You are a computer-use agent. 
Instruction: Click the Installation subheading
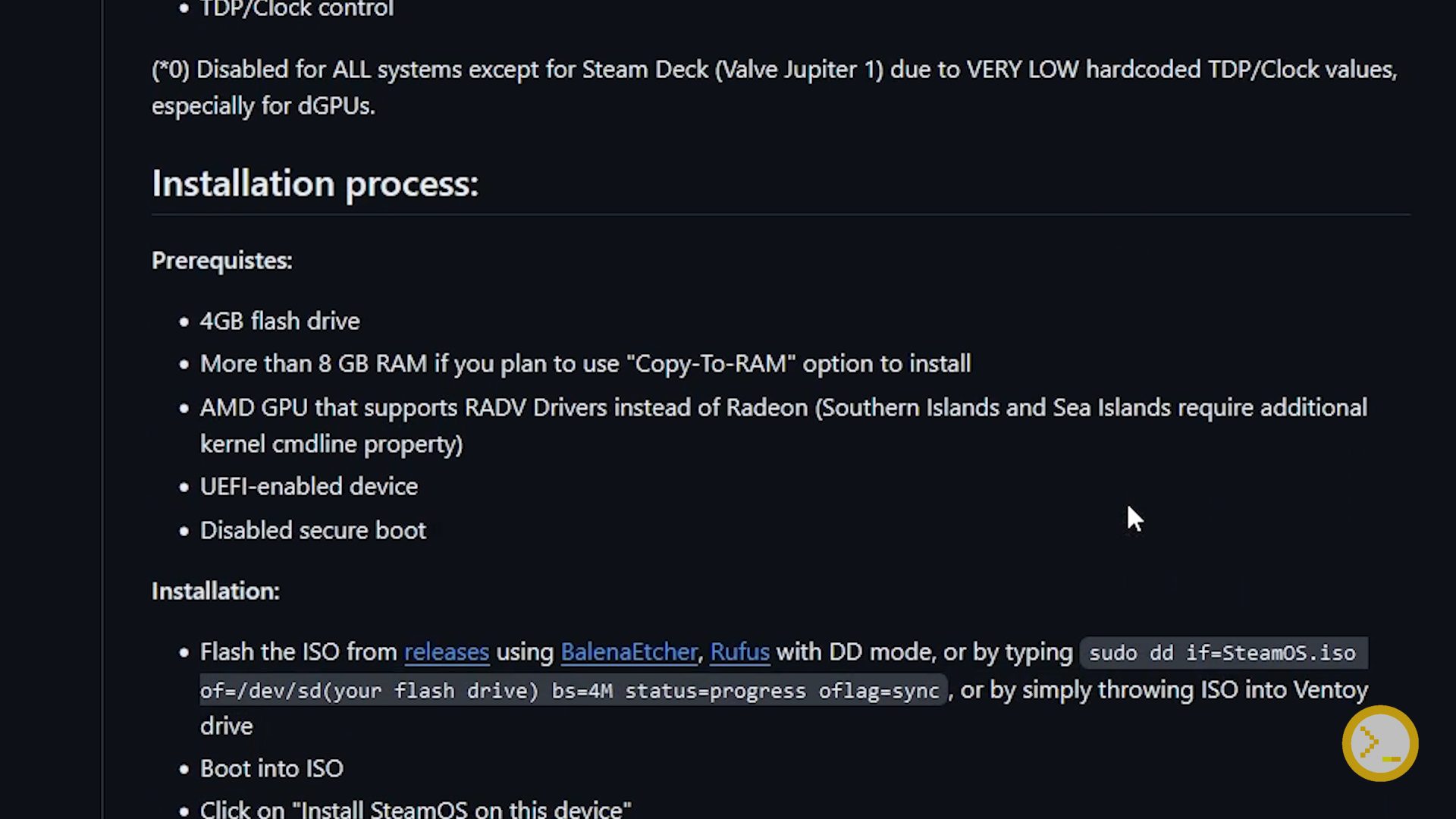click(x=215, y=591)
